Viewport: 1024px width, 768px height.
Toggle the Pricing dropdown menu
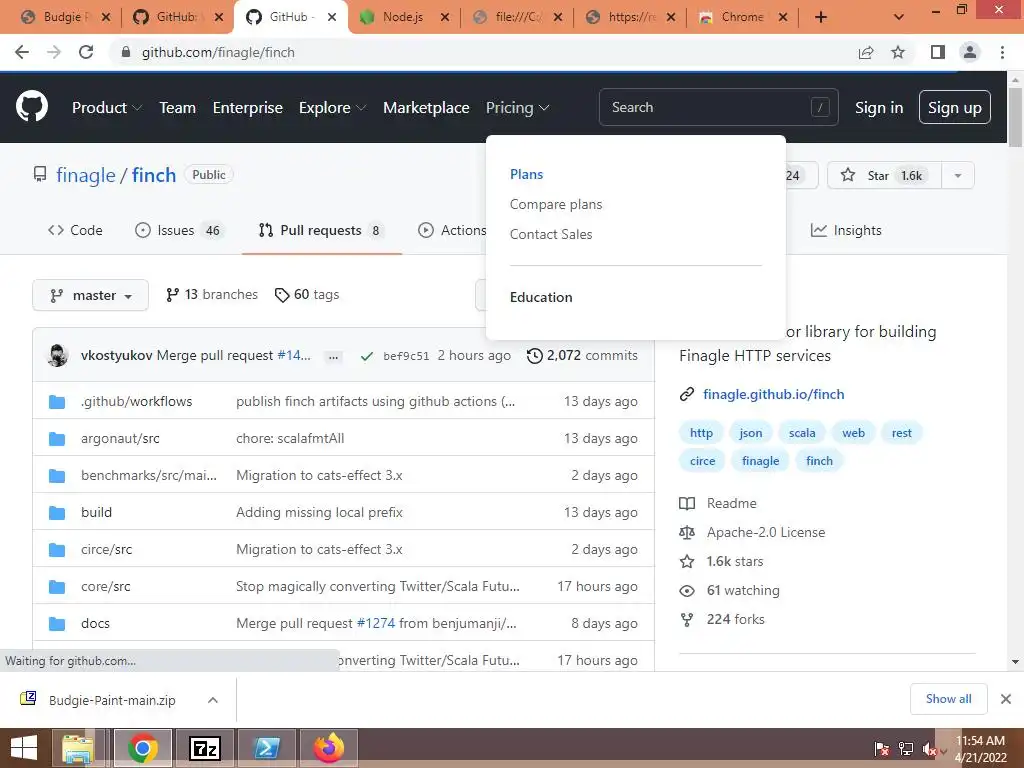(517, 108)
